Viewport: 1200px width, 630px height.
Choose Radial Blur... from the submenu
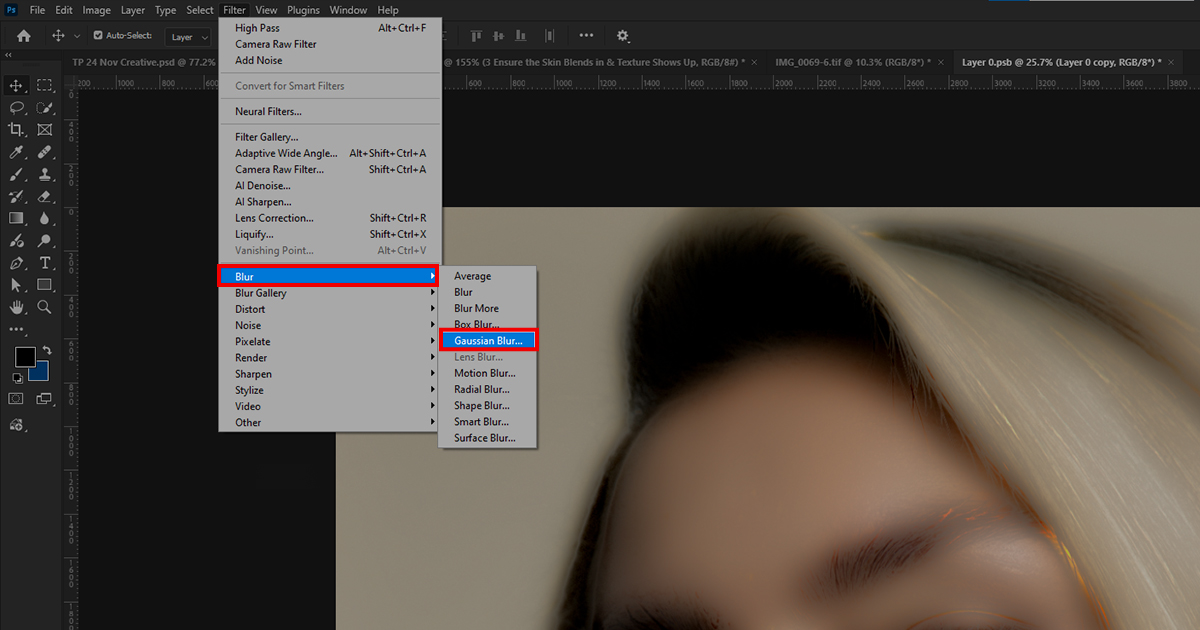point(489,389)
